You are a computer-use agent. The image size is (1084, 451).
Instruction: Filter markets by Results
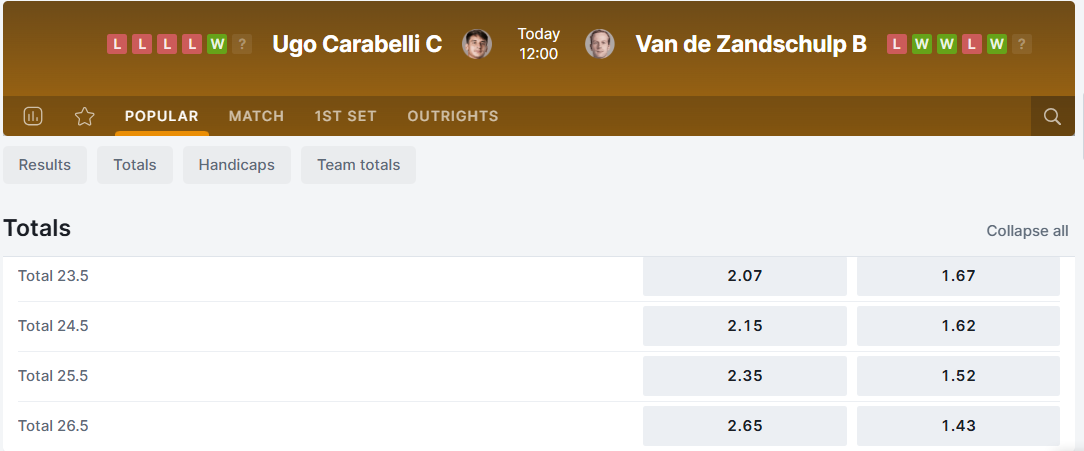coord(45,165)
